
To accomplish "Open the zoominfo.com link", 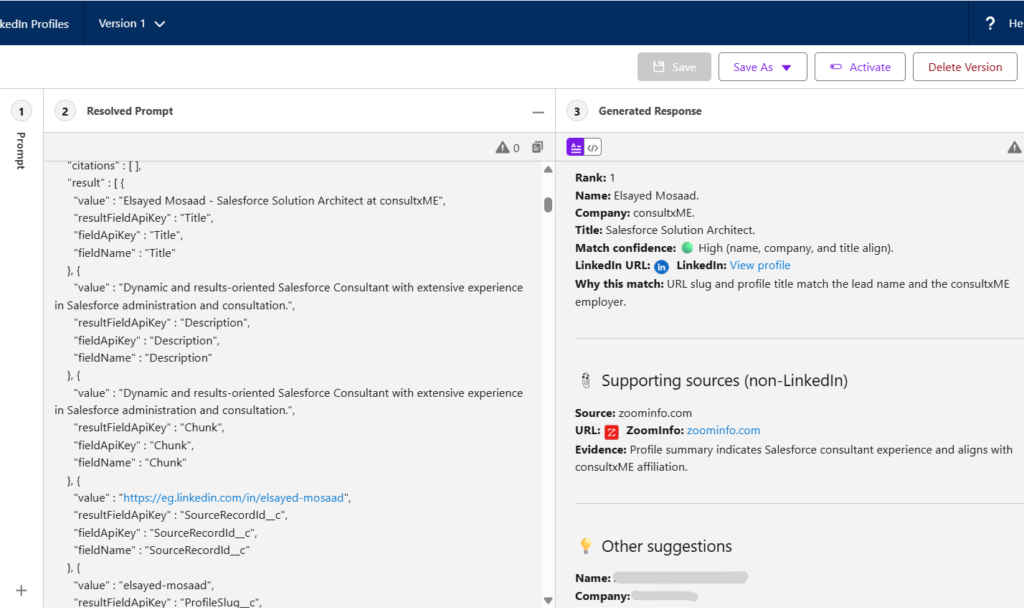I will pyautogui.click(x=723, y=430).
